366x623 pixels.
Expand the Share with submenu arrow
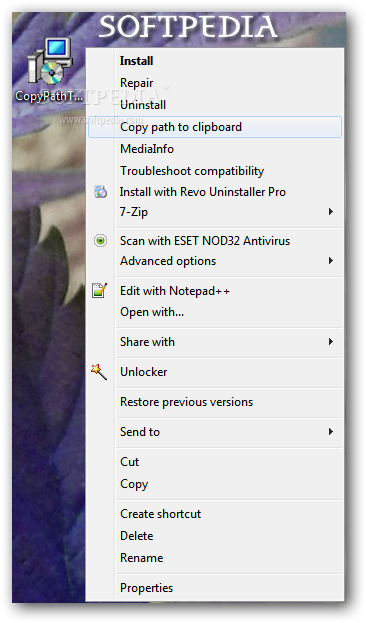pyautogui.click(x=331, y=342)
